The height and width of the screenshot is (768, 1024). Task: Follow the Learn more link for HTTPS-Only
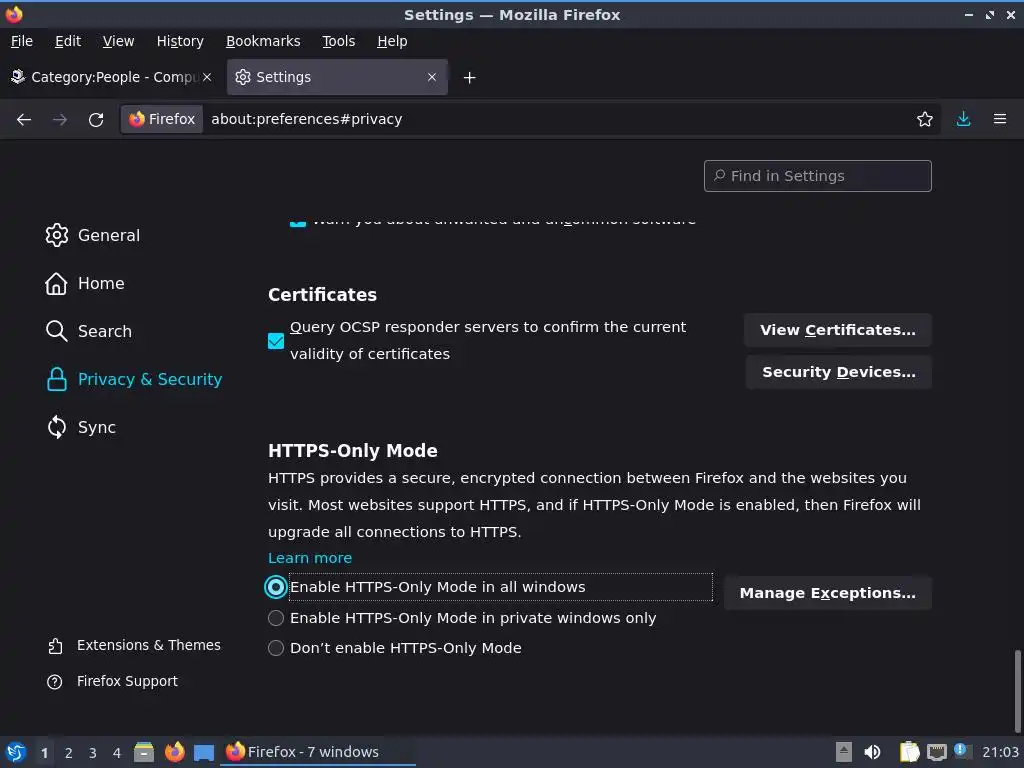tap(310, 558)
